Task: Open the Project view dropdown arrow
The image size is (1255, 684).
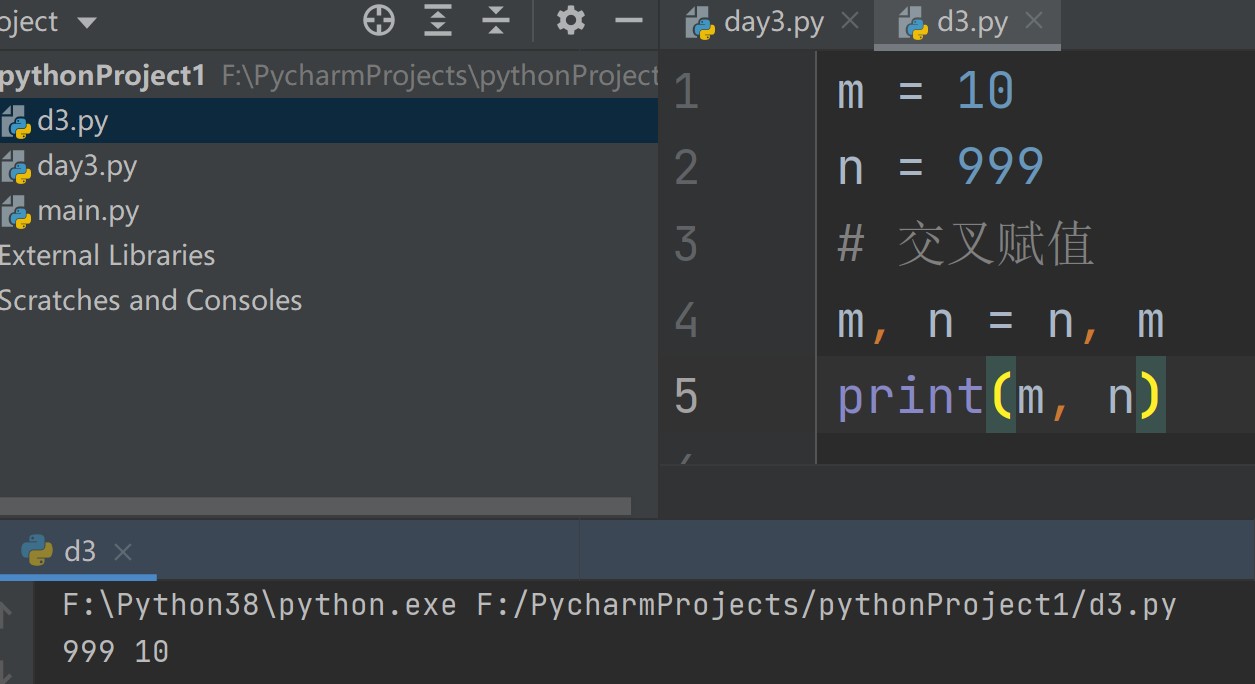Action: point(86,22)
